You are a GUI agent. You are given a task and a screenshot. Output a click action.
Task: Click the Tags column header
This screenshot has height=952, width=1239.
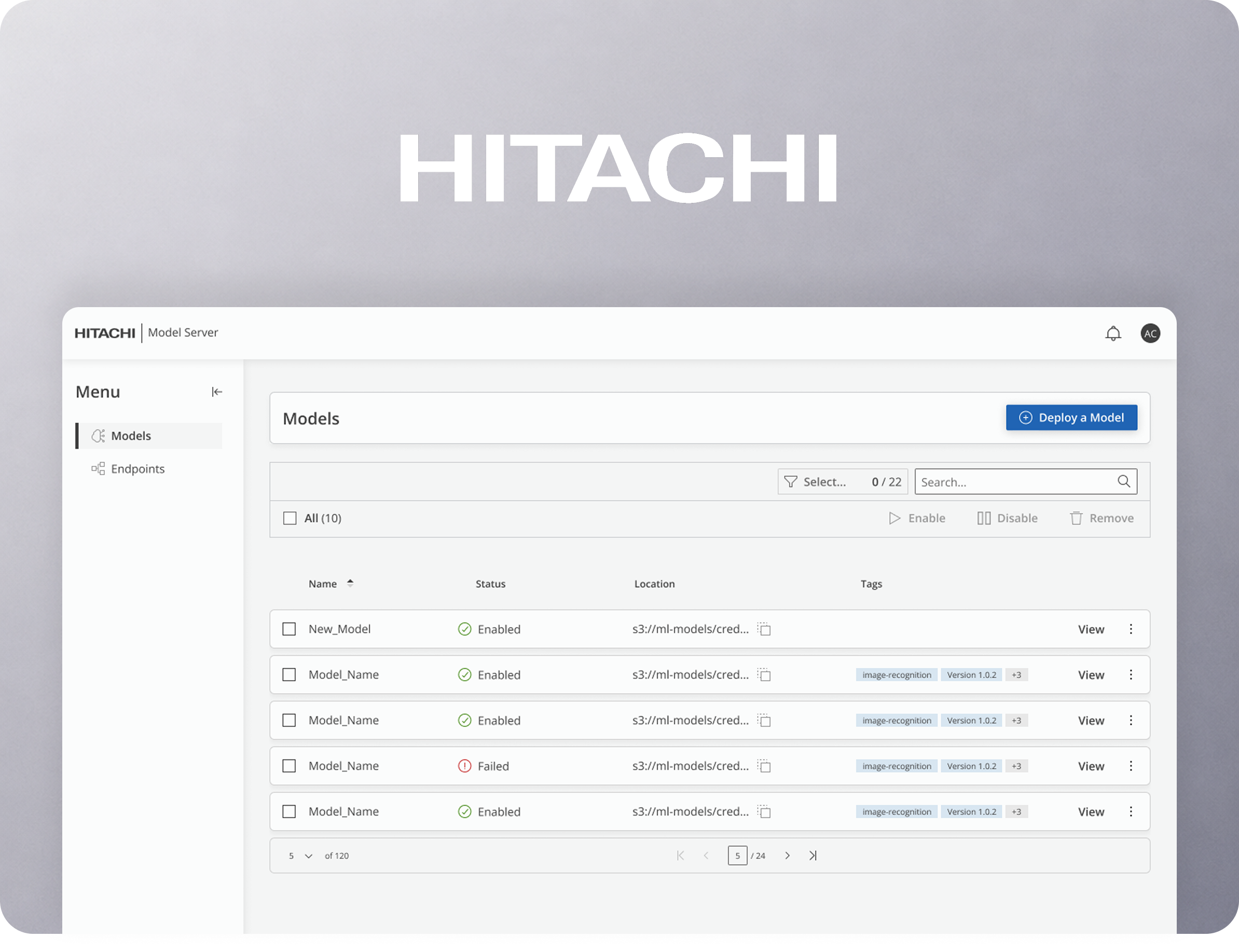tap(871, 584)
